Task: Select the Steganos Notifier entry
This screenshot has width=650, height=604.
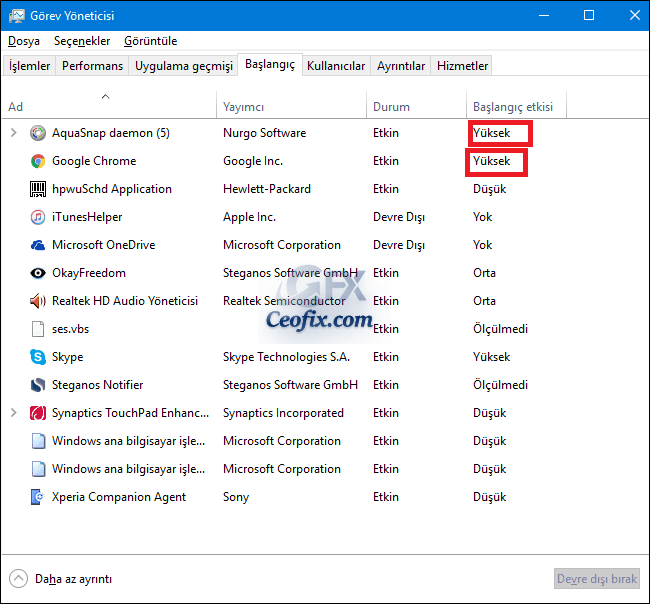Action: point(97,385)
